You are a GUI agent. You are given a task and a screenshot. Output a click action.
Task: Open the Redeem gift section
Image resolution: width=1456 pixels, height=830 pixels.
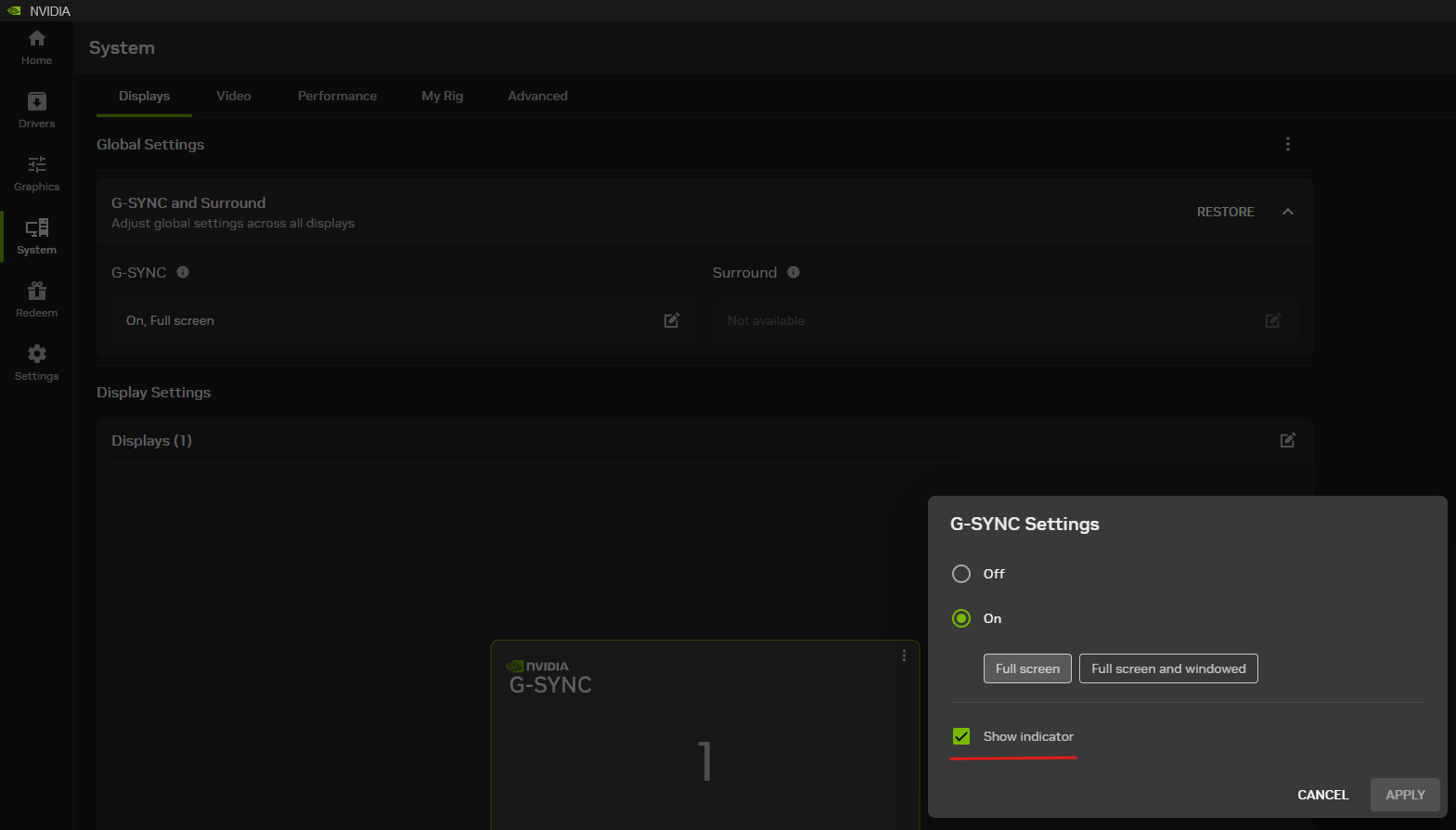pyautogui.click(x=37, y=300)
